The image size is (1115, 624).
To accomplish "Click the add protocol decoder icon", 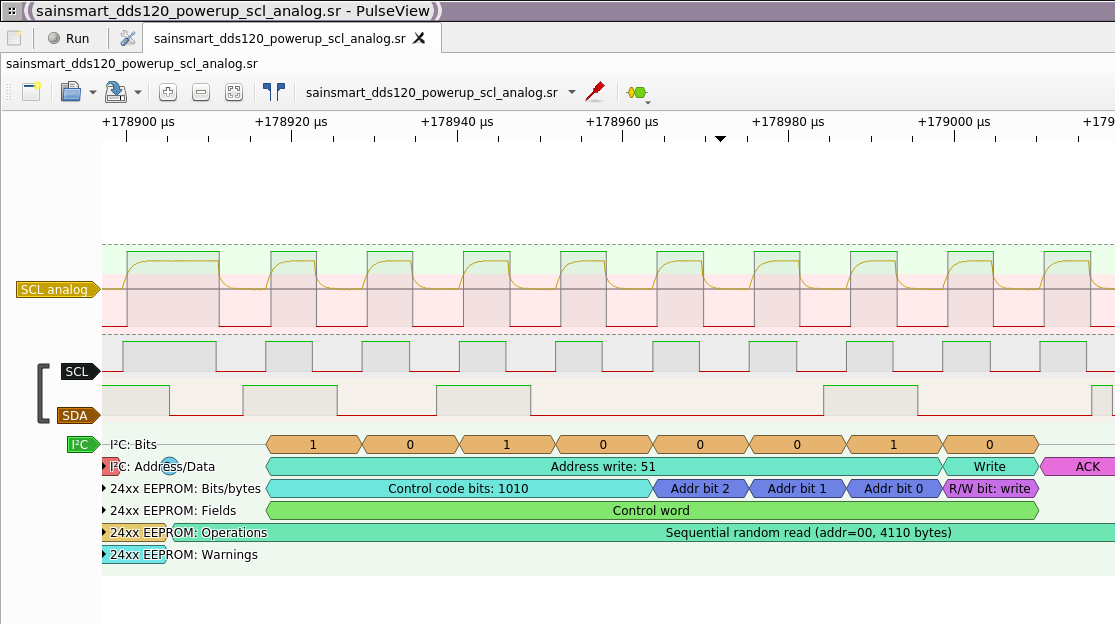I will (636, 92).
